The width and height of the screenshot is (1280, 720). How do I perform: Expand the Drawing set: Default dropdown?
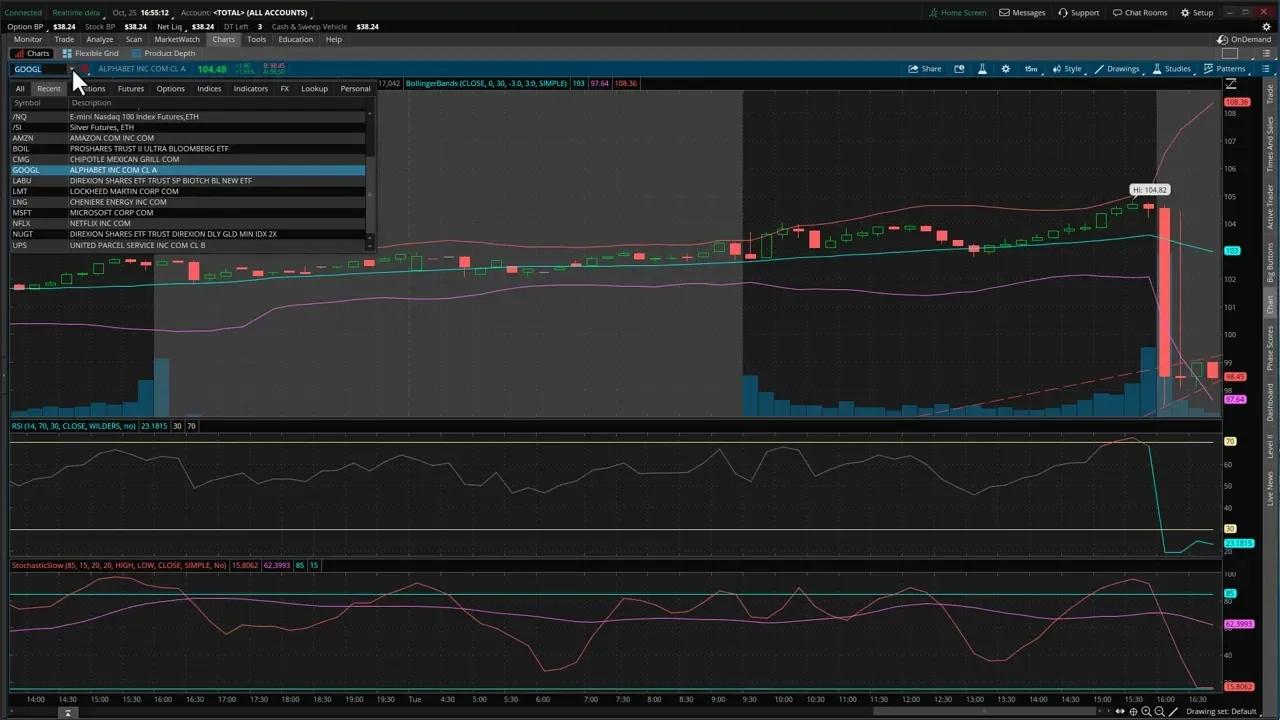point(1220,711)
